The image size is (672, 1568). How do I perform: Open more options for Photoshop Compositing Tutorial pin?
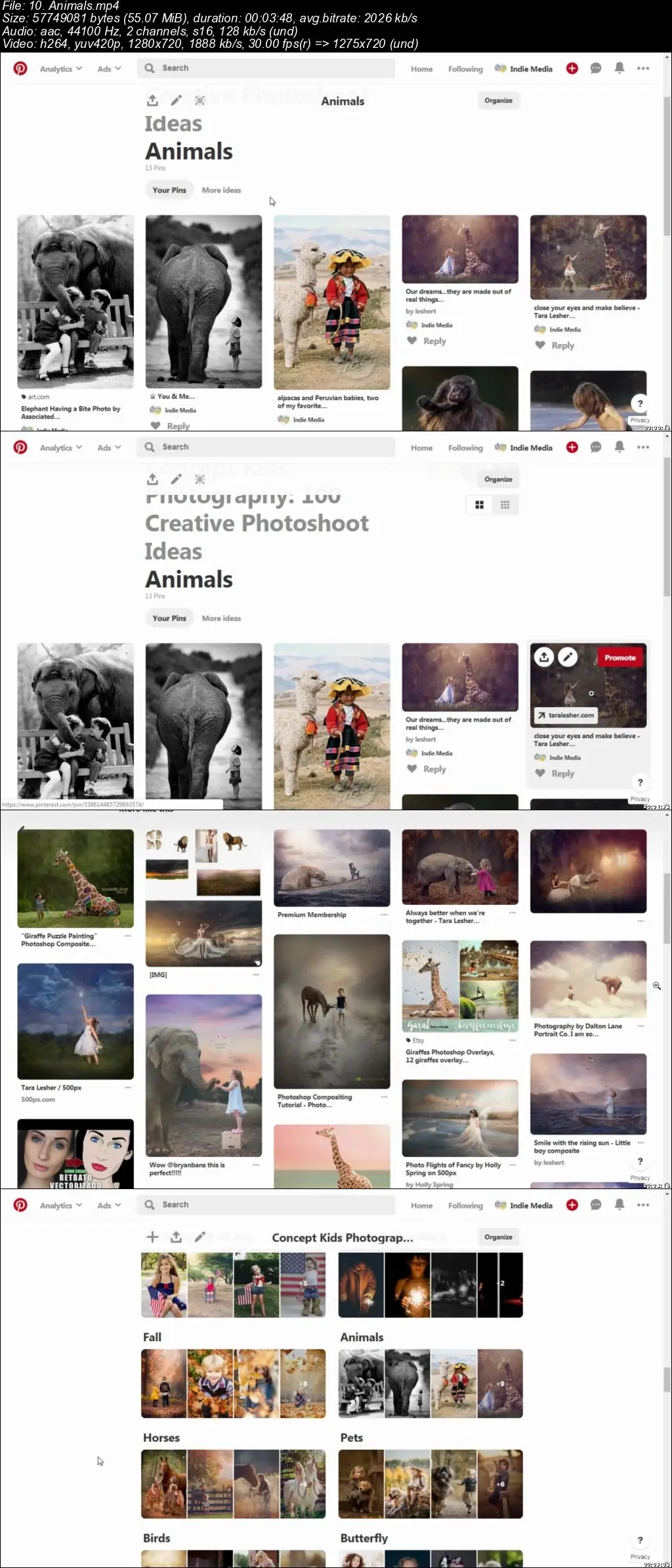click(x=384, y=1097)
